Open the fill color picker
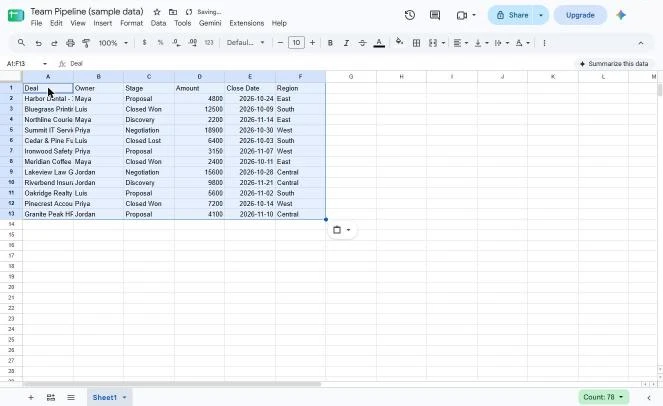Viewport: 663px width, 406px height. pyautogui.click(x=399, y=42)
